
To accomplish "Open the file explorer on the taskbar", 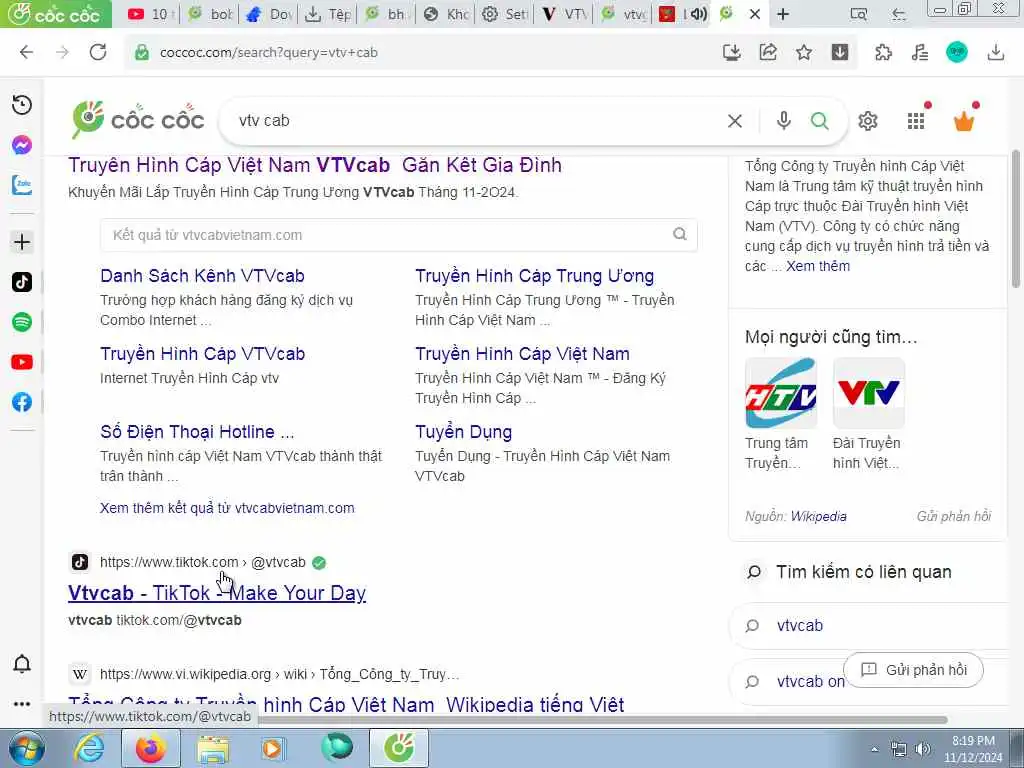I will coord(213,748).
